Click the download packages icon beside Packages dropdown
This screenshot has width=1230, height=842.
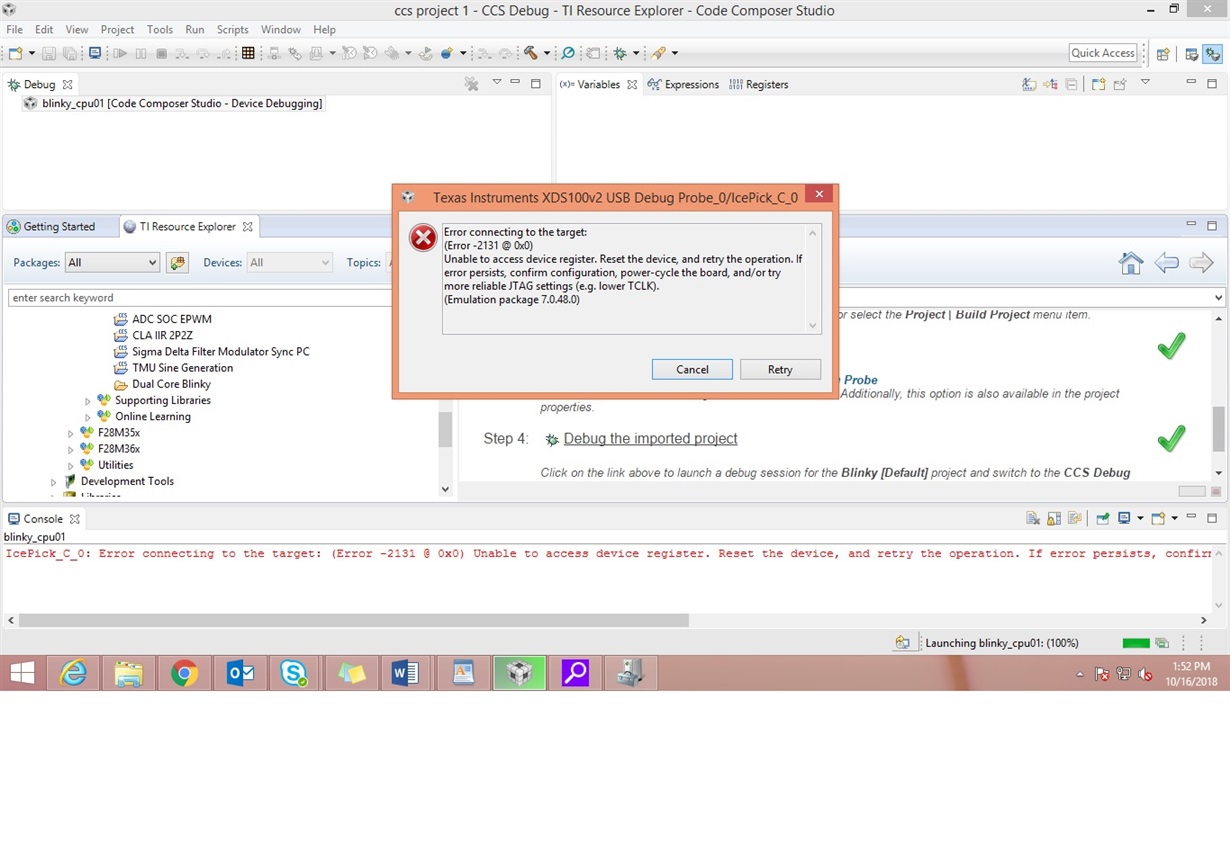(x=177, y=262)
